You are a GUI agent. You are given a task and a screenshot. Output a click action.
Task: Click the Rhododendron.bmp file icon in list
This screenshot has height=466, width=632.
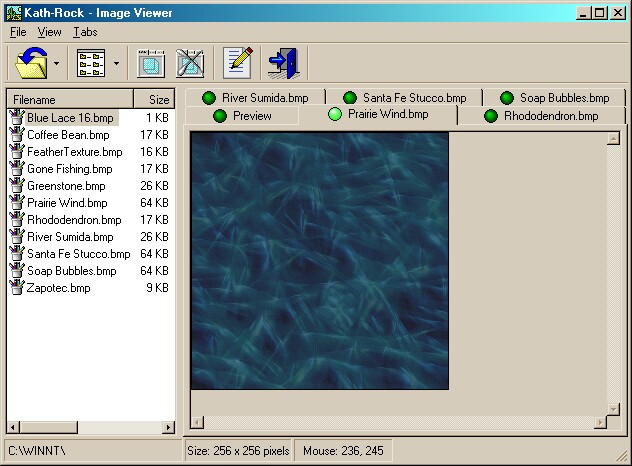pyautogui.click(x=17, y=220)
